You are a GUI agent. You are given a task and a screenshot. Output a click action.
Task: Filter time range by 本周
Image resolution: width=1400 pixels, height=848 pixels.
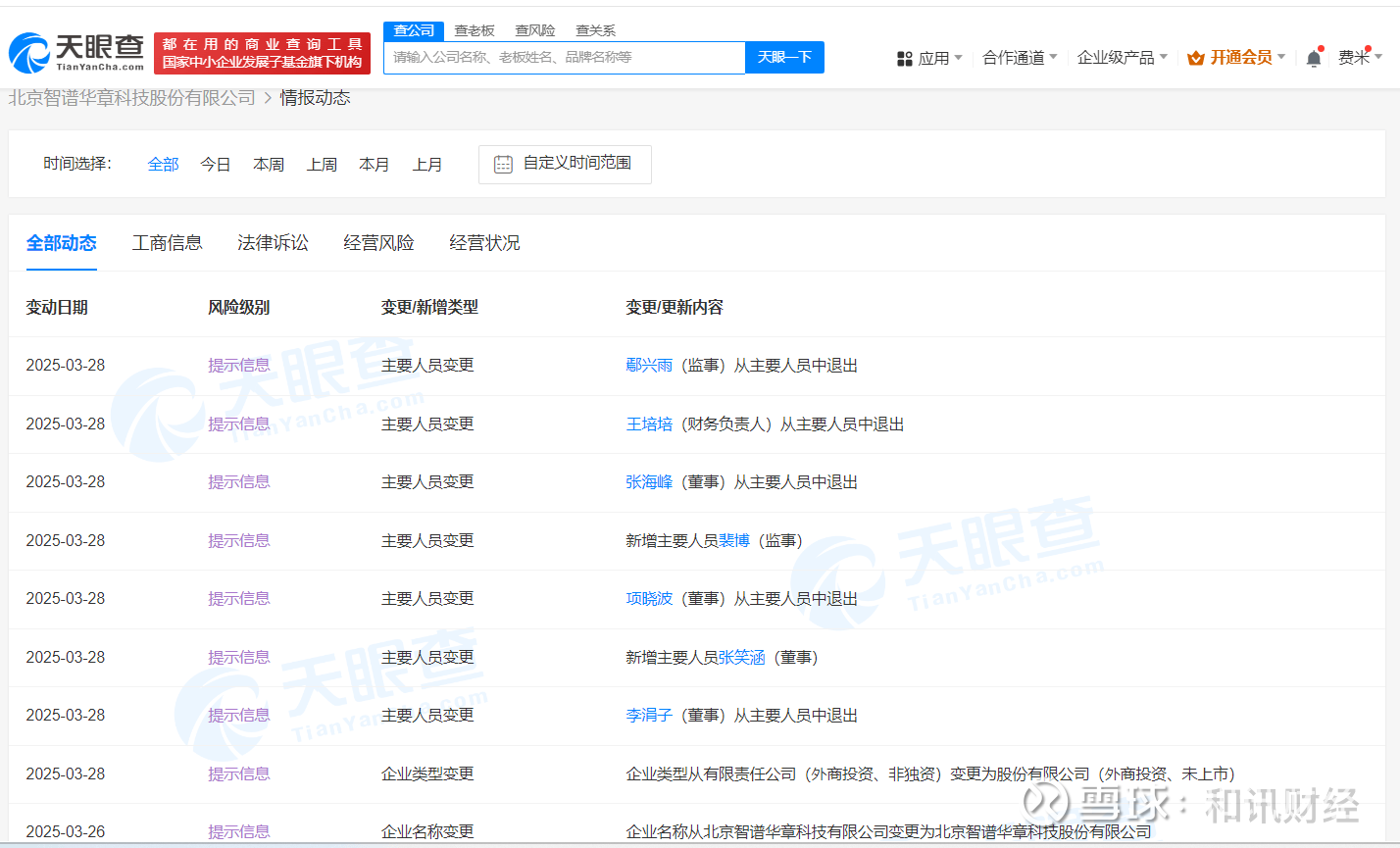pyautogui.click(x=269, y=165)
